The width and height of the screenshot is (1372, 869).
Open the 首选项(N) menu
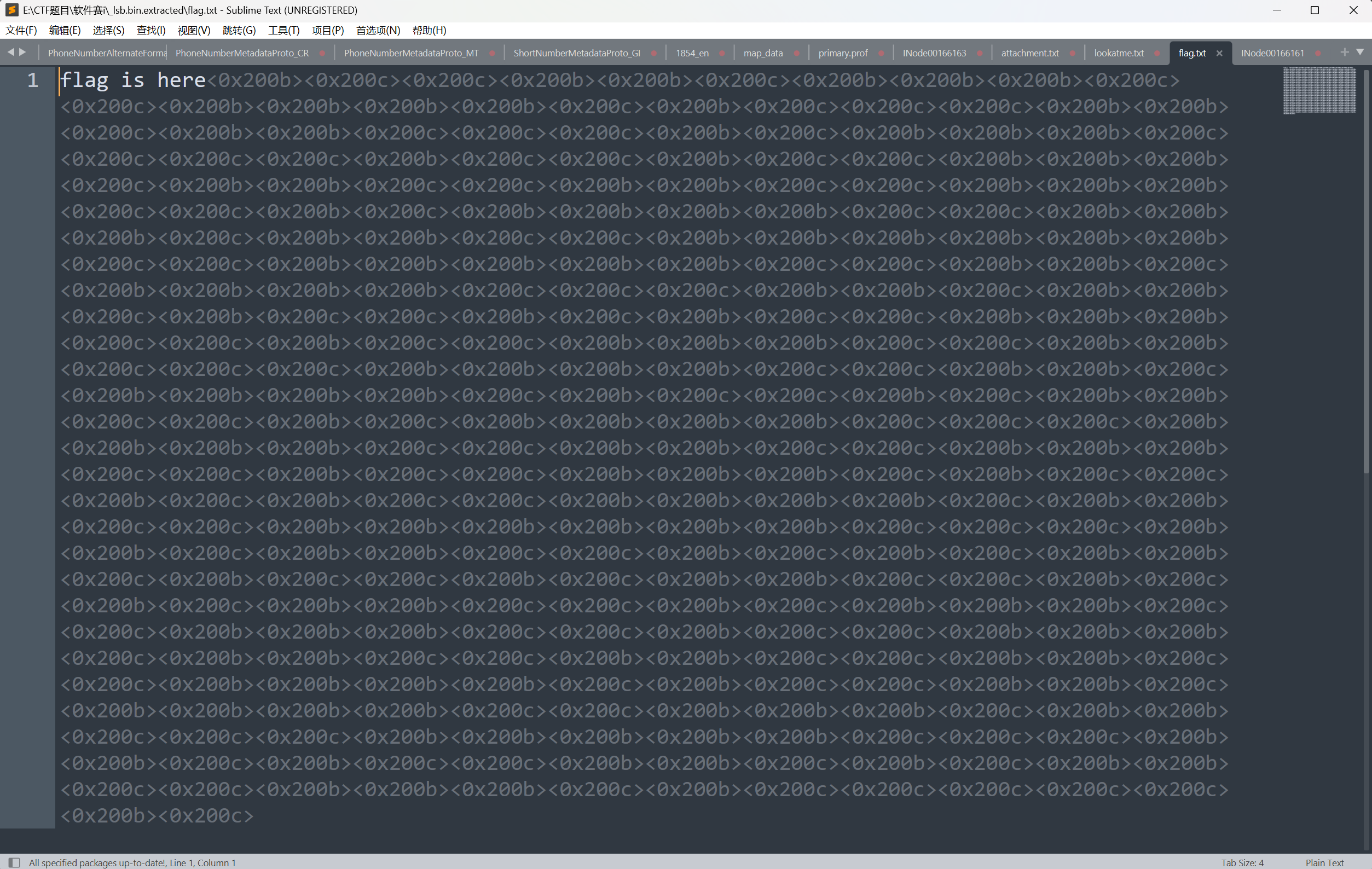click(x=378, y=30)
